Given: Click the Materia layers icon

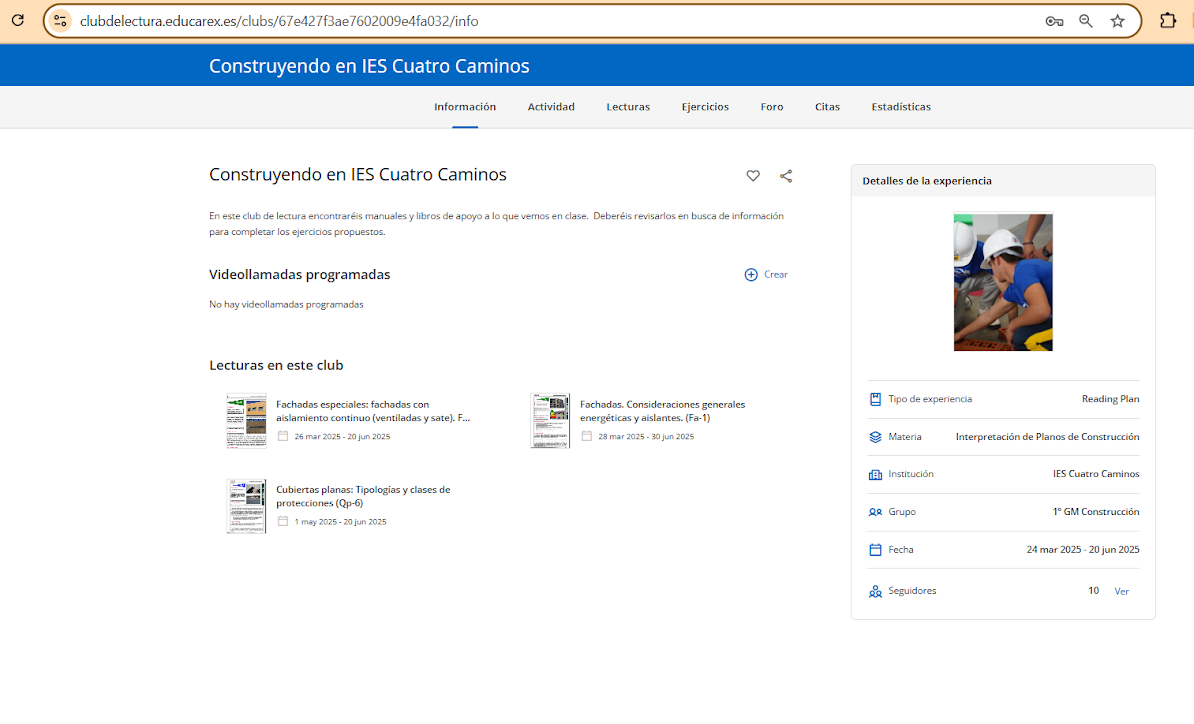Looking at the screenshot, I should tap(875, 437).
